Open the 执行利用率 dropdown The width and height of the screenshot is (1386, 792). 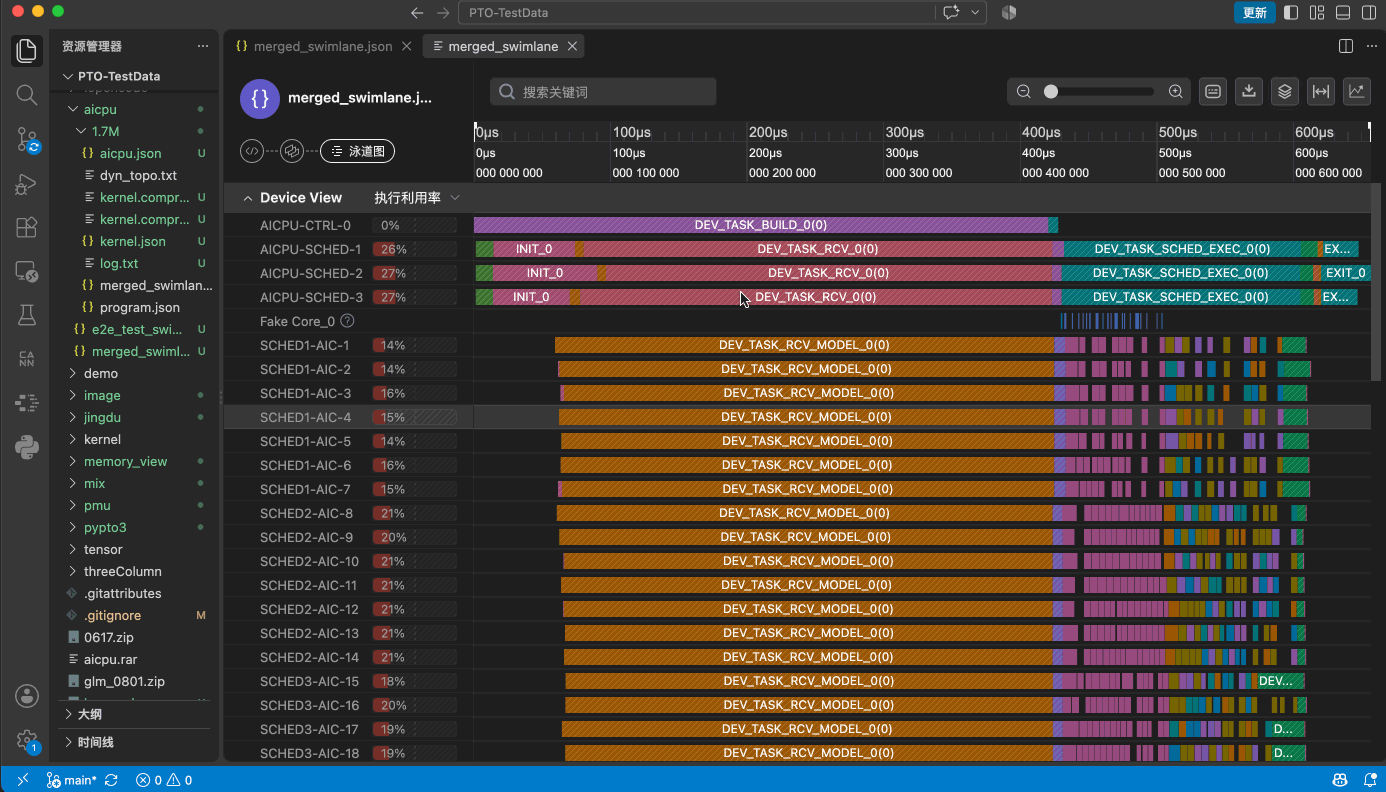pos(417,198)
